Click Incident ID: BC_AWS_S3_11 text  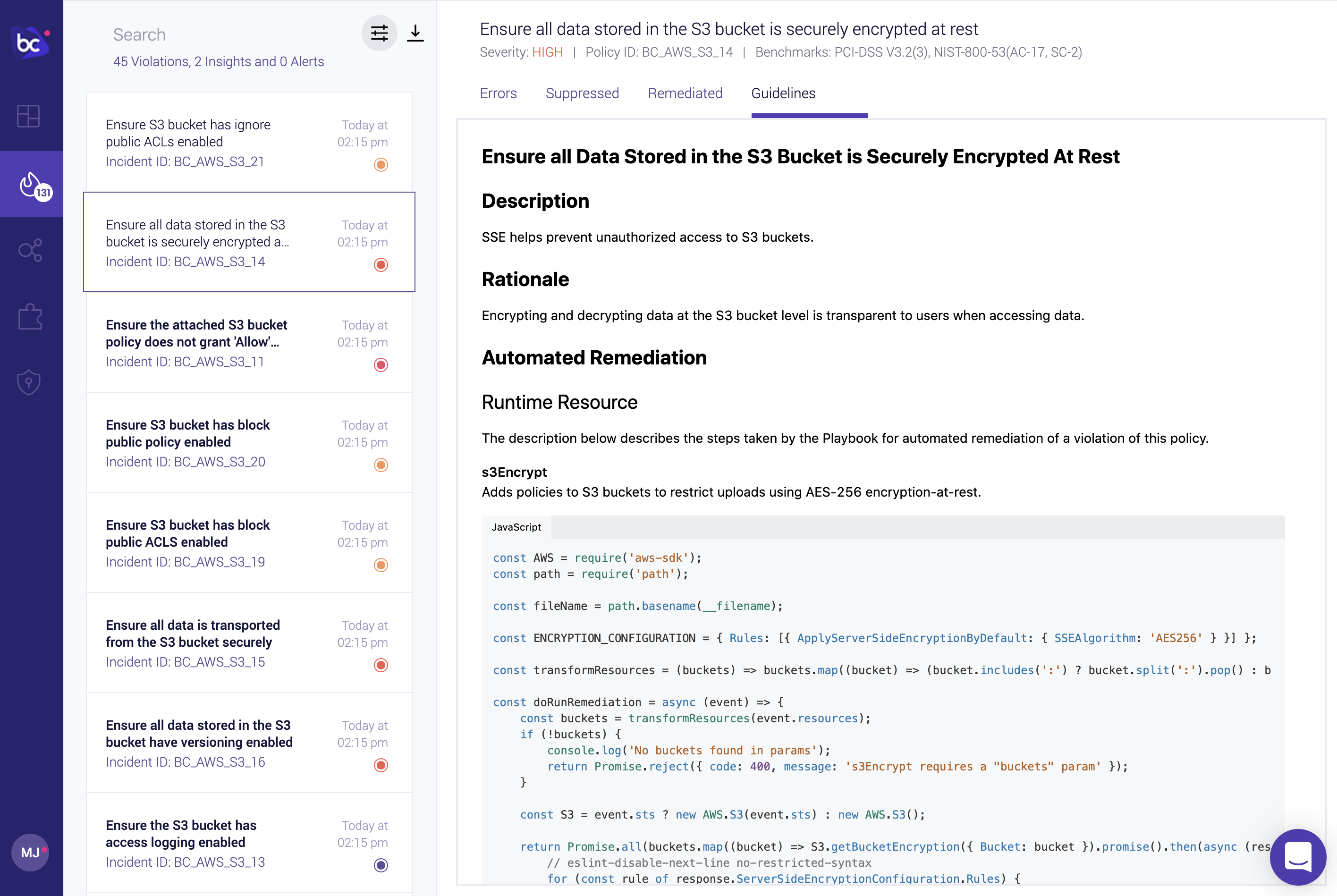pyautogui.click(x=185, y=362)
